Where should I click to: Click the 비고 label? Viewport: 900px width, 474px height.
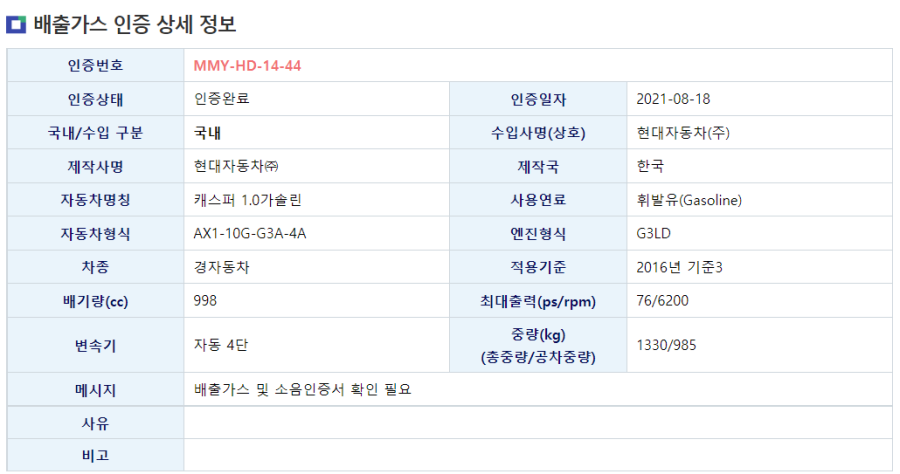(95, 456)
